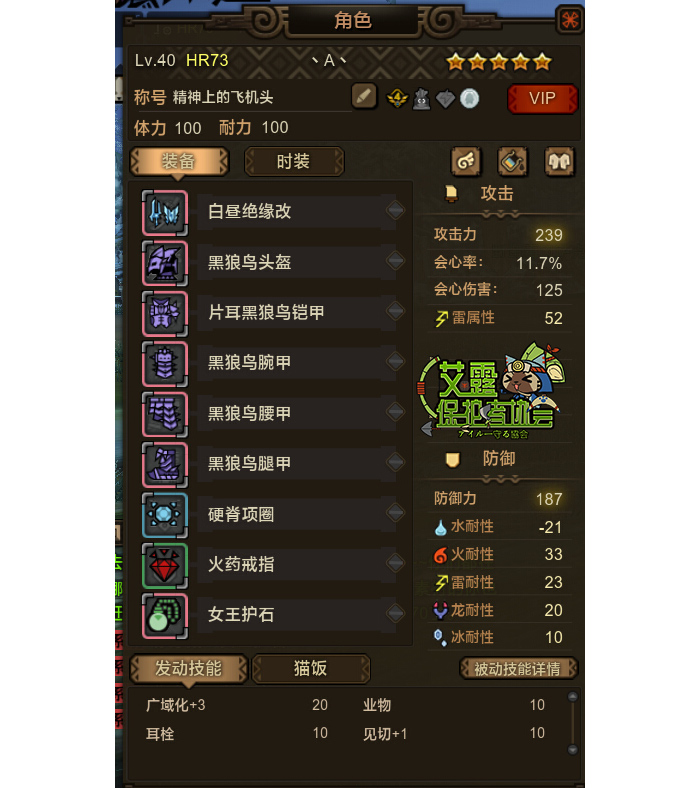Click the 白昼绝缘改 weapon icon
The image size is (700, 788).
pyautogui.click(x=165, y=213)
